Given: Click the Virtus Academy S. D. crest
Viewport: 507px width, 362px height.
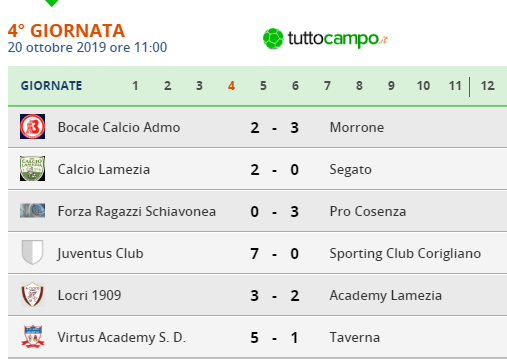Looking at the screenshot, I should point(32,337).
